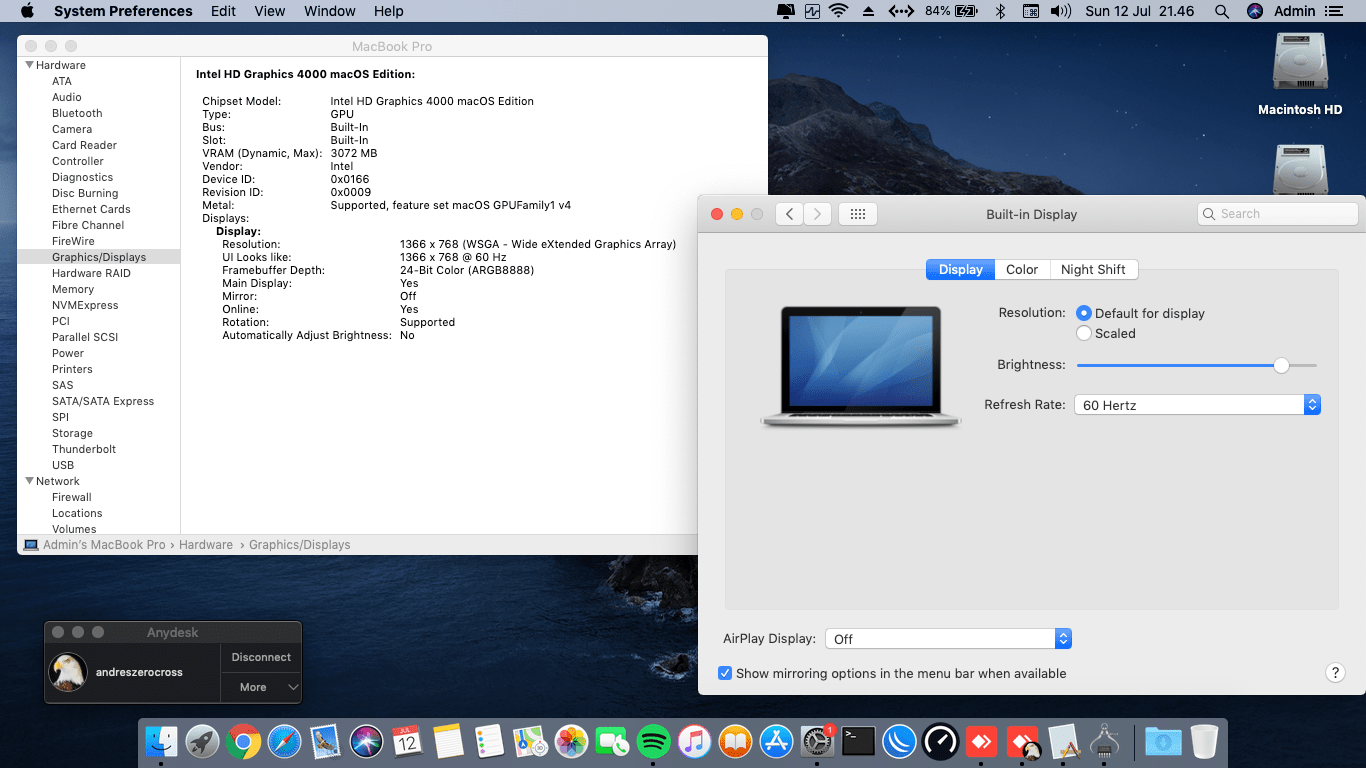
Task: Adjust the Brightness slider
Action: 1281,365
